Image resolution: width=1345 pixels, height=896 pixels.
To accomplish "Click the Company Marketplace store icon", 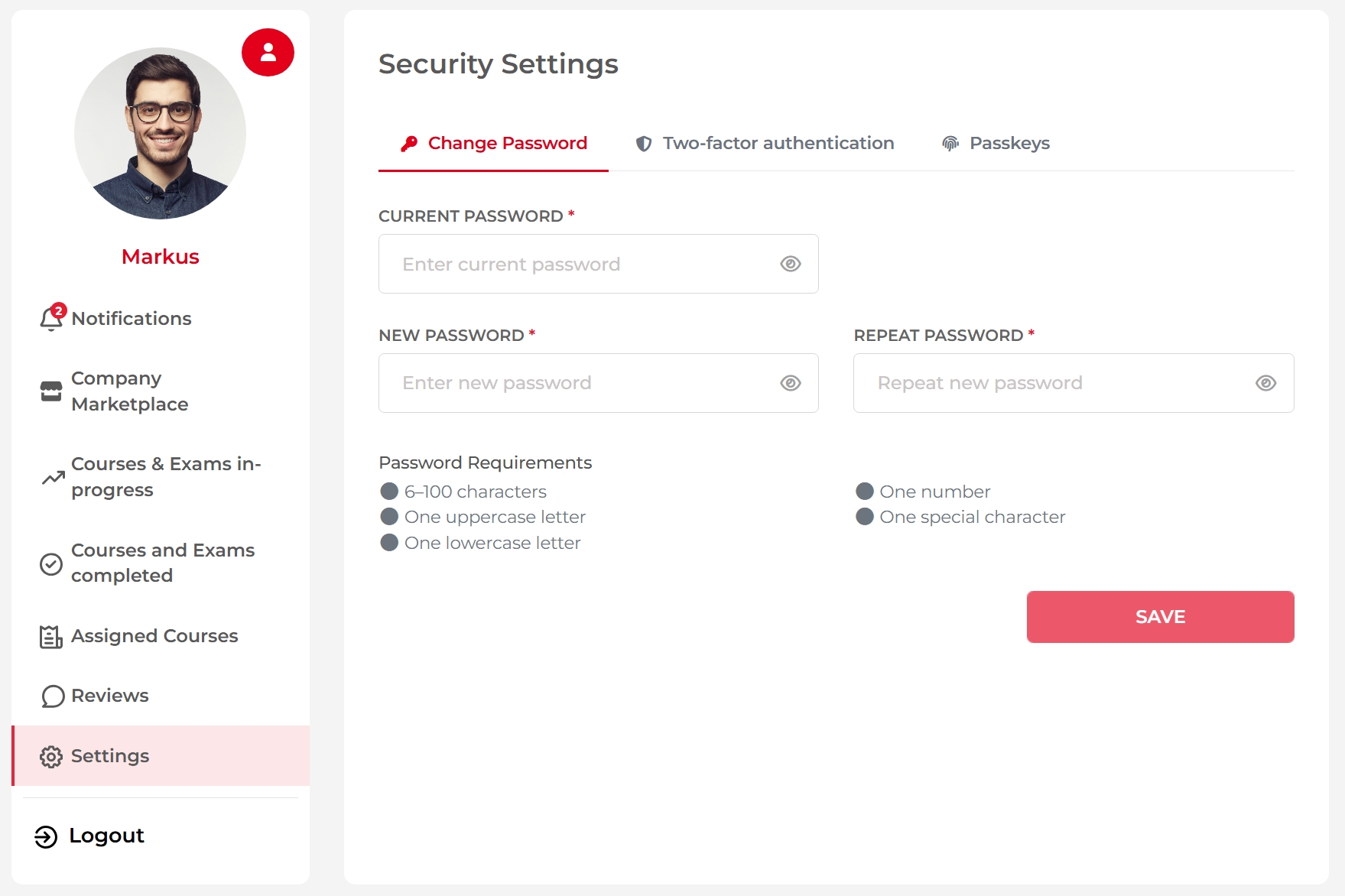I will [51, 391].
